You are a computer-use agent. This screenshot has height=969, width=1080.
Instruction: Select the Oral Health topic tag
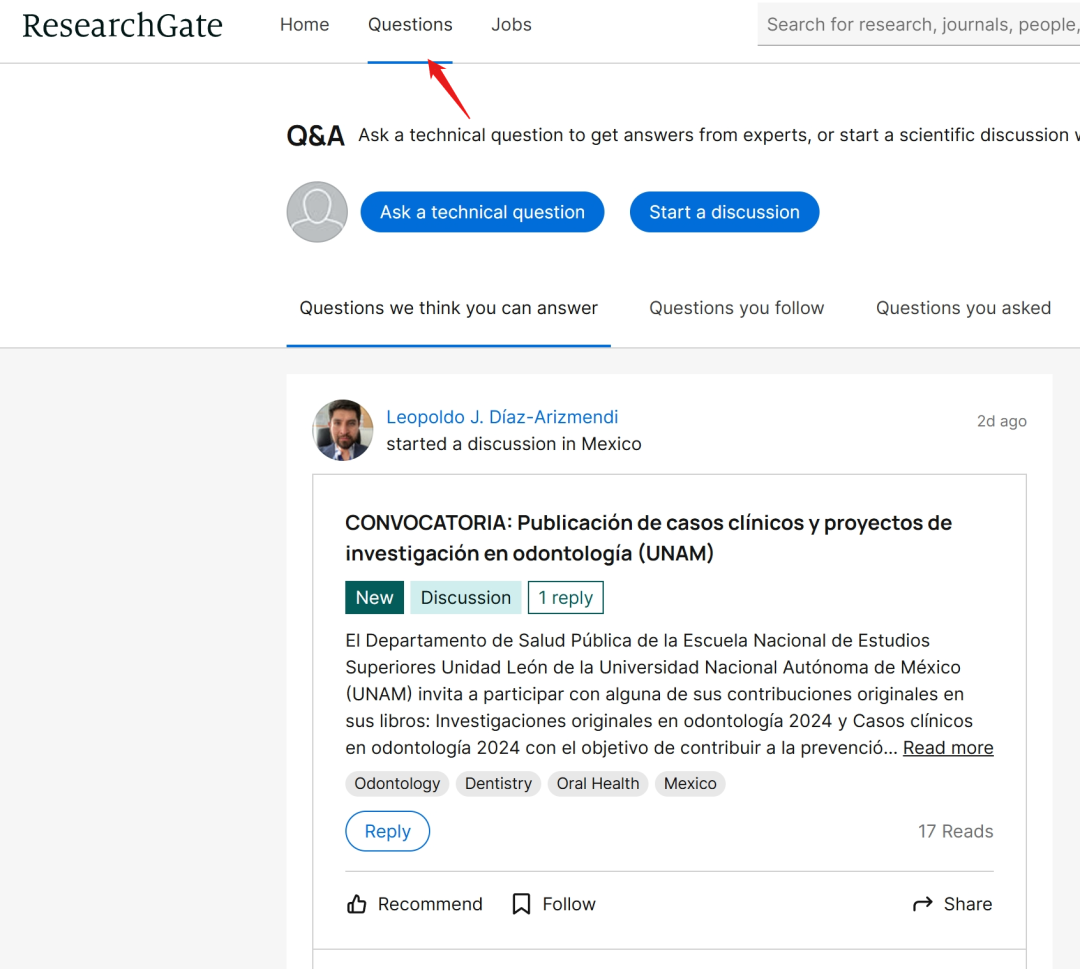click(598, 784)
